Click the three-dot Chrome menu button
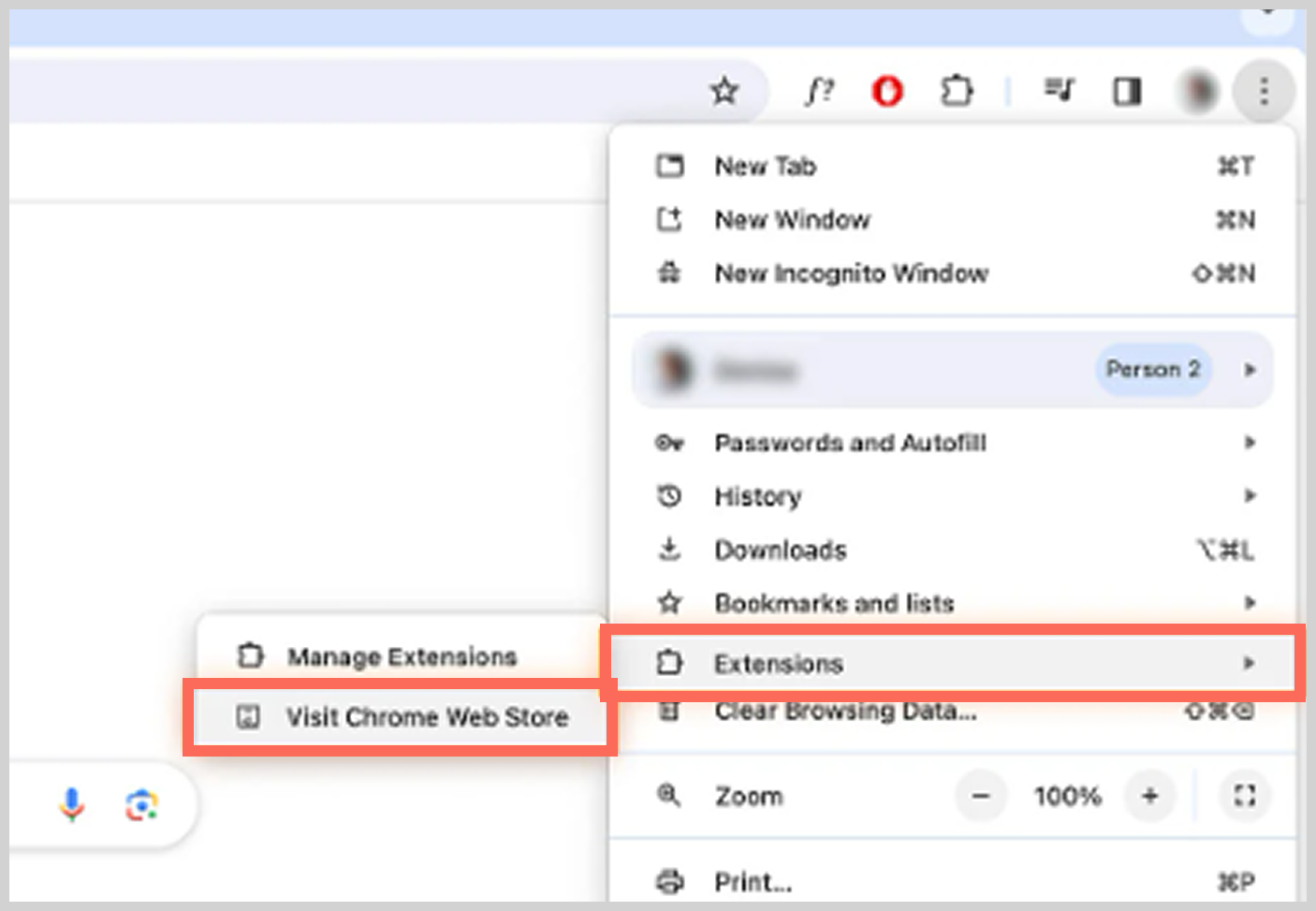 pos(1264,92)
